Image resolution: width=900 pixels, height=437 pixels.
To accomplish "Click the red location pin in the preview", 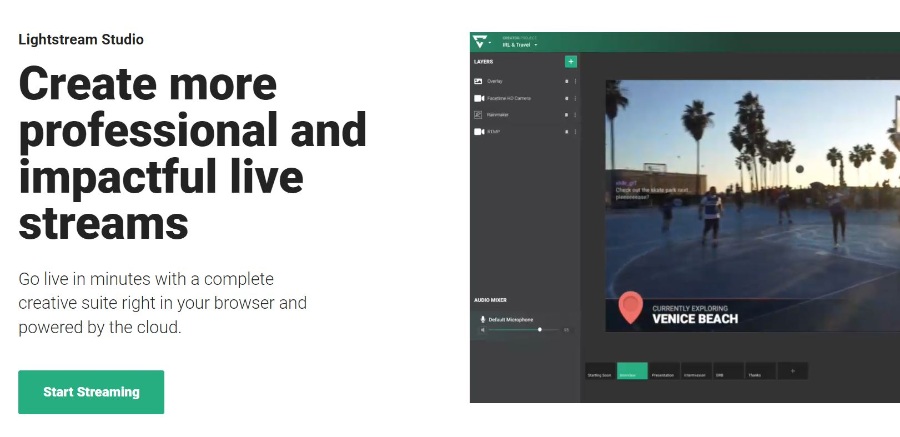I will tap(630, 308).
